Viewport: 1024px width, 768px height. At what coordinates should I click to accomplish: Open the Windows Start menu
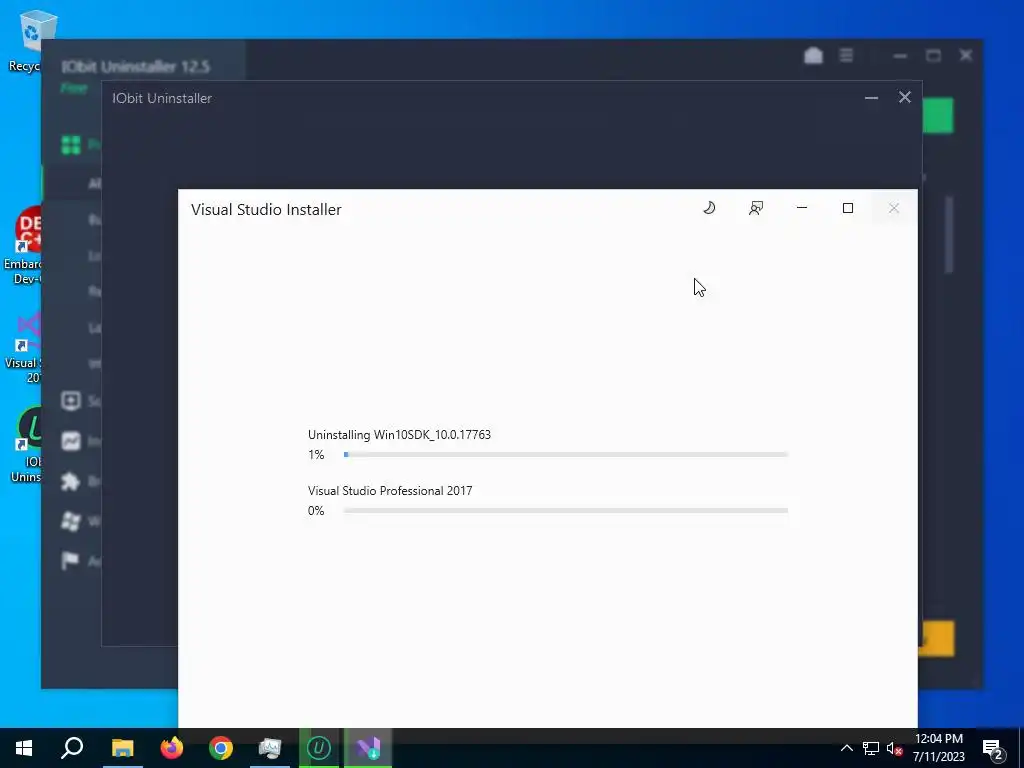click(24, 748)
